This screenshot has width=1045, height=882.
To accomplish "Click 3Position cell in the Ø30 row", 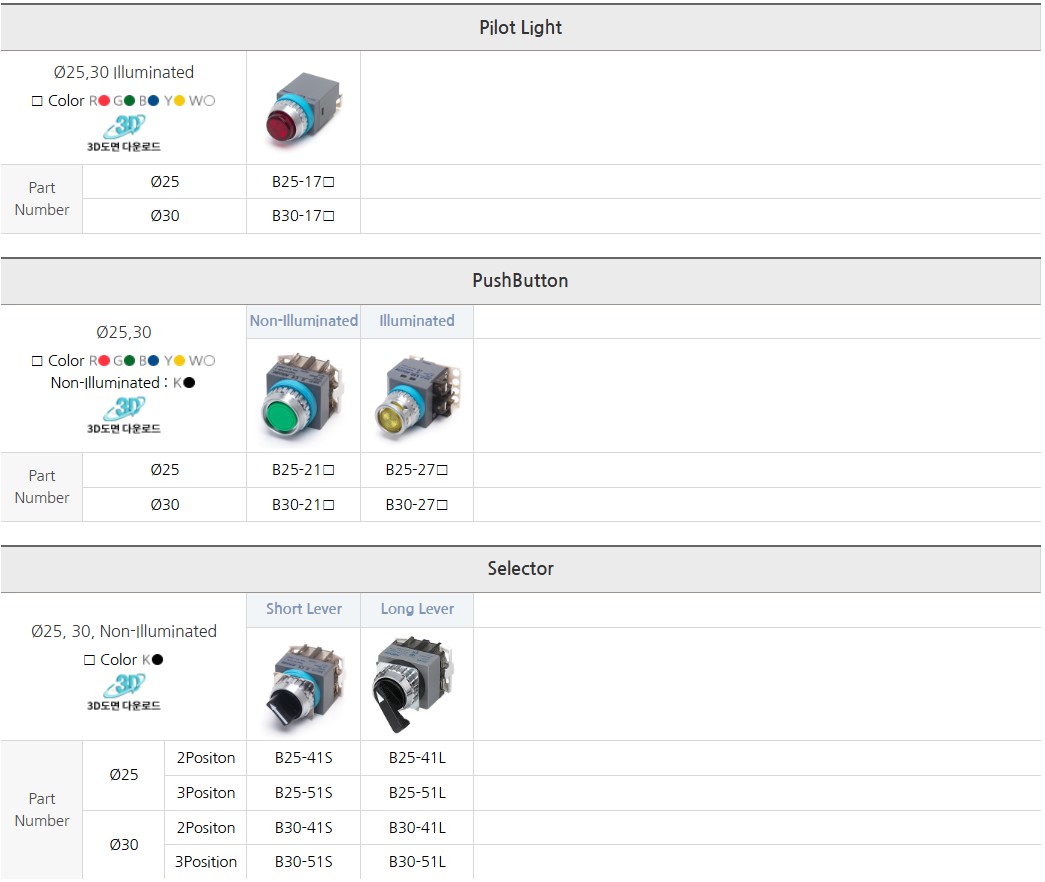I will 206,862.
